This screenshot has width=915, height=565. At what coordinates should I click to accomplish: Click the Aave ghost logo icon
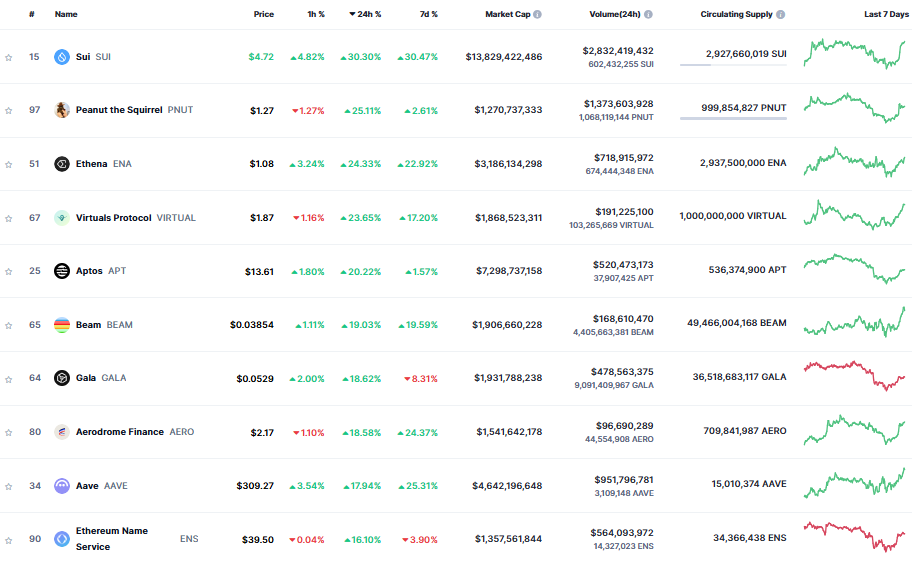click(62, 486)
